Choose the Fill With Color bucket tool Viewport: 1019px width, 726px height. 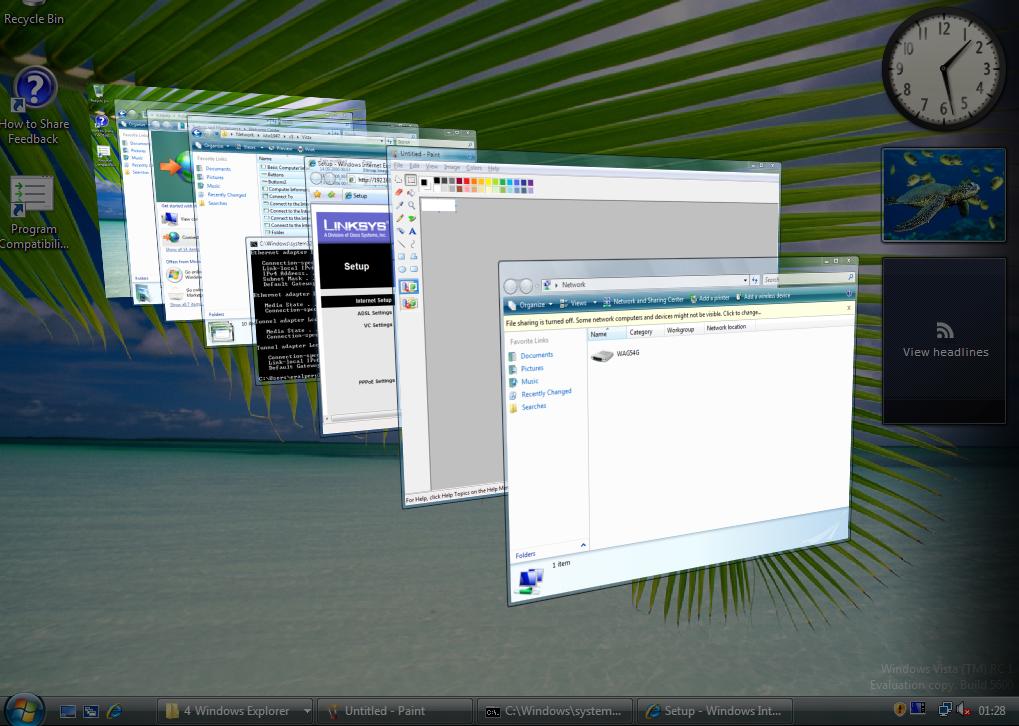[x=411, y=193]
